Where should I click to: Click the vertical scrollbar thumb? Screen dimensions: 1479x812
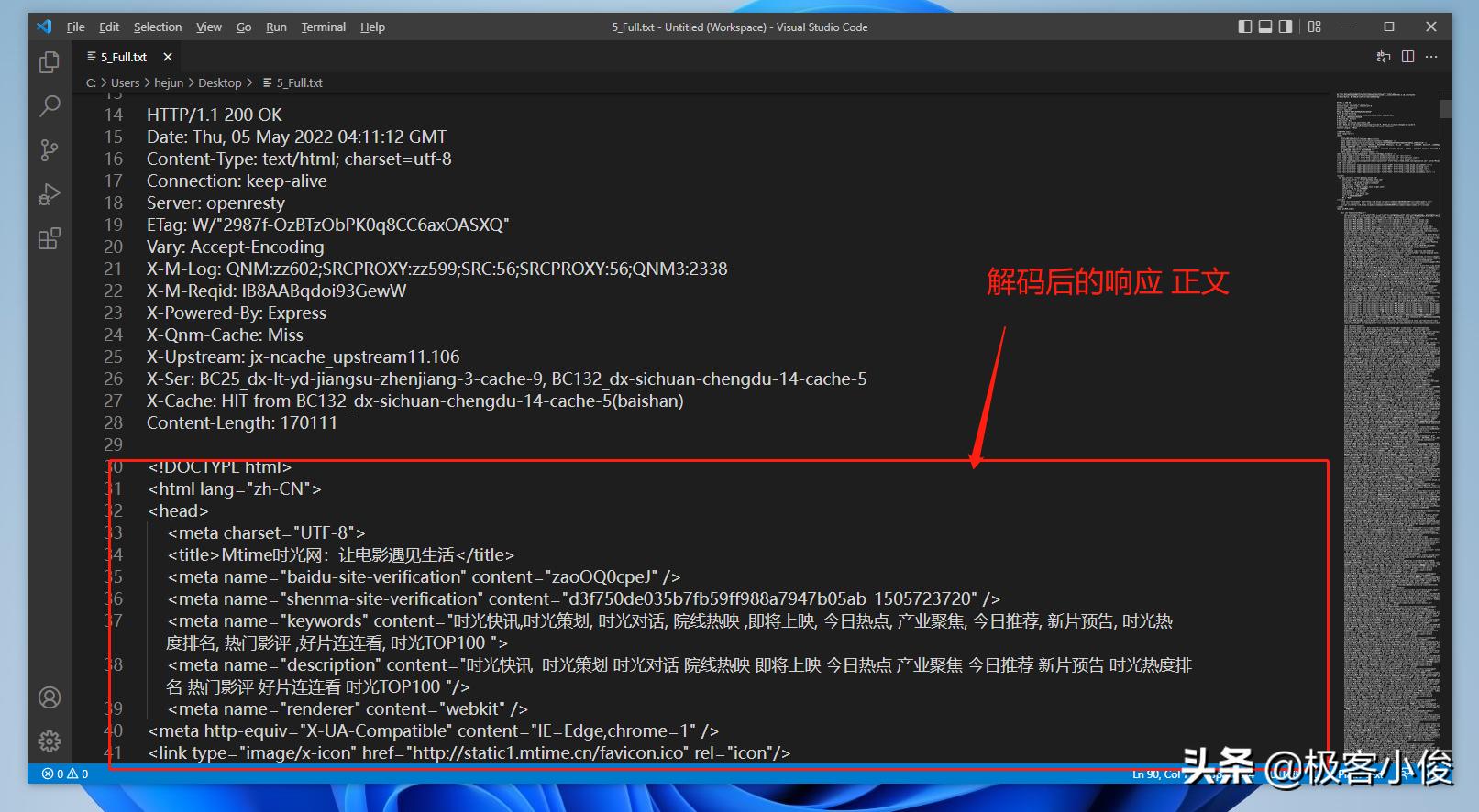pyautogui.click(x=1445, y=108)
